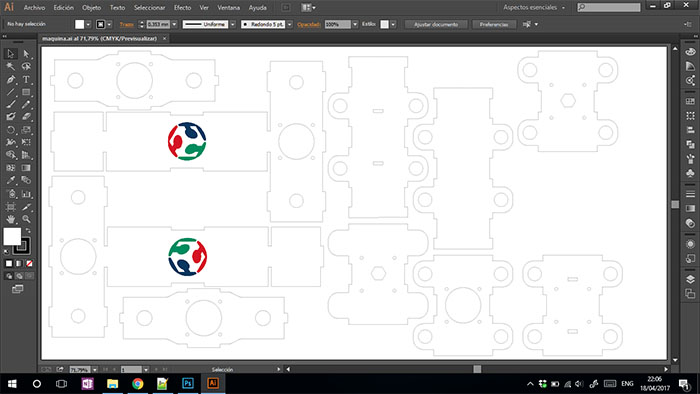Select the Eraser tool
Screen dimensions: 700x394
coord(26,116)
